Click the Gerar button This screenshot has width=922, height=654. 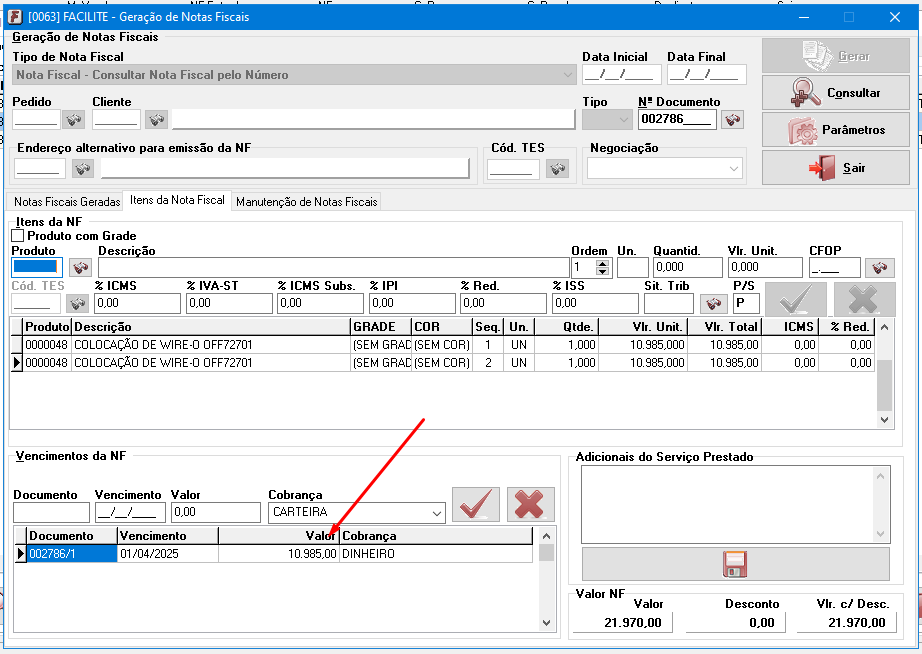836,56
